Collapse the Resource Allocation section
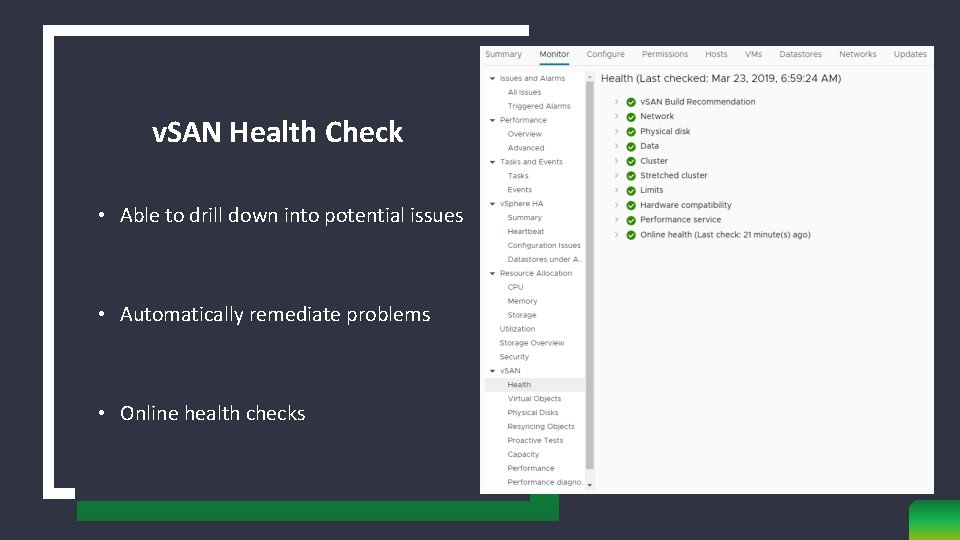 point(492,273)
